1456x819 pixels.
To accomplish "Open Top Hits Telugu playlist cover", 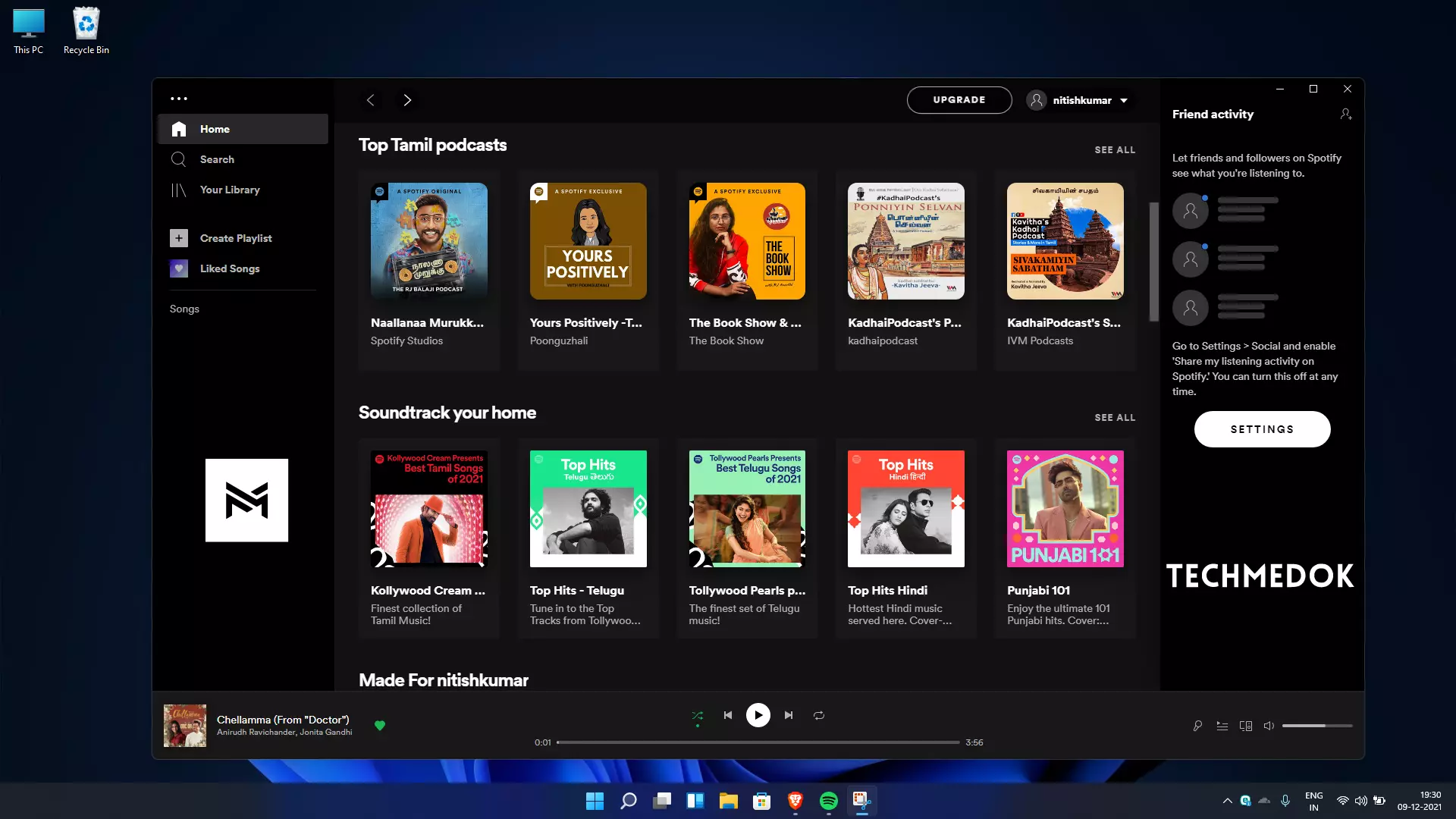I will [588, 509].
